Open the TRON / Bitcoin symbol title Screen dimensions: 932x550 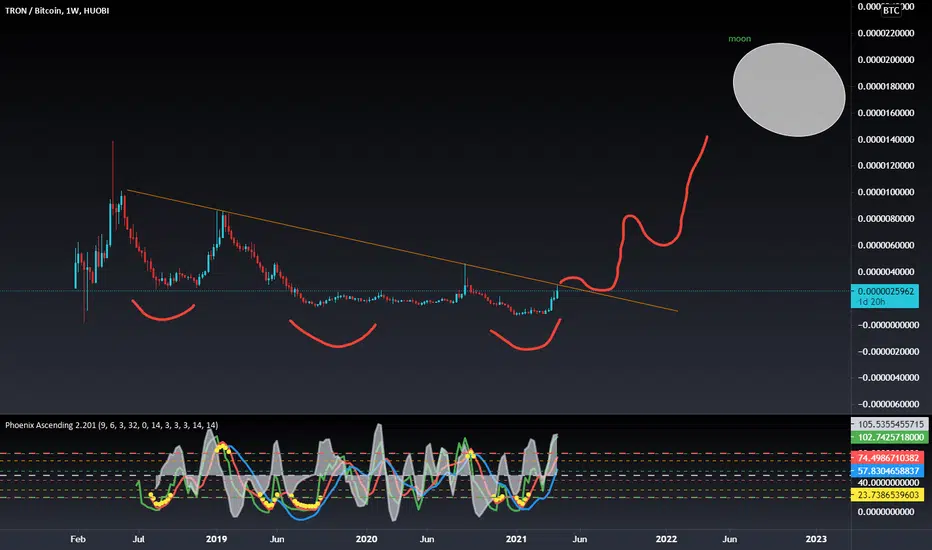tap(57, 11)
